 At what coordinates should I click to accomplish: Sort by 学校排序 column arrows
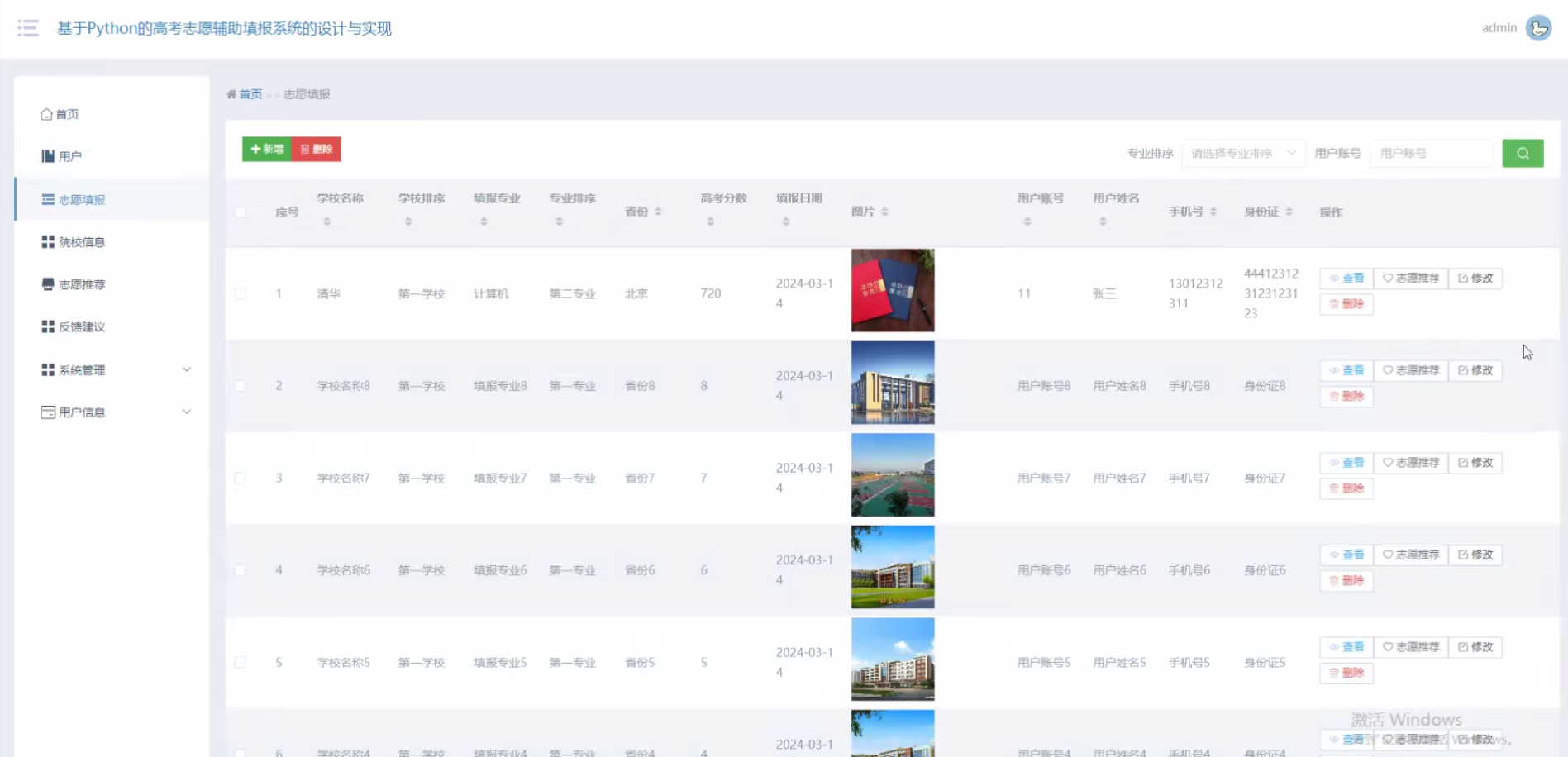tap(407, 221)
